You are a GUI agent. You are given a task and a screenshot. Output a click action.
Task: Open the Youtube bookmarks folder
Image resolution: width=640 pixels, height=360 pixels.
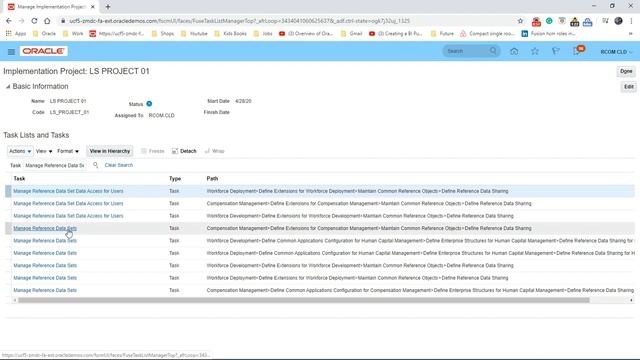coord(194,33)
